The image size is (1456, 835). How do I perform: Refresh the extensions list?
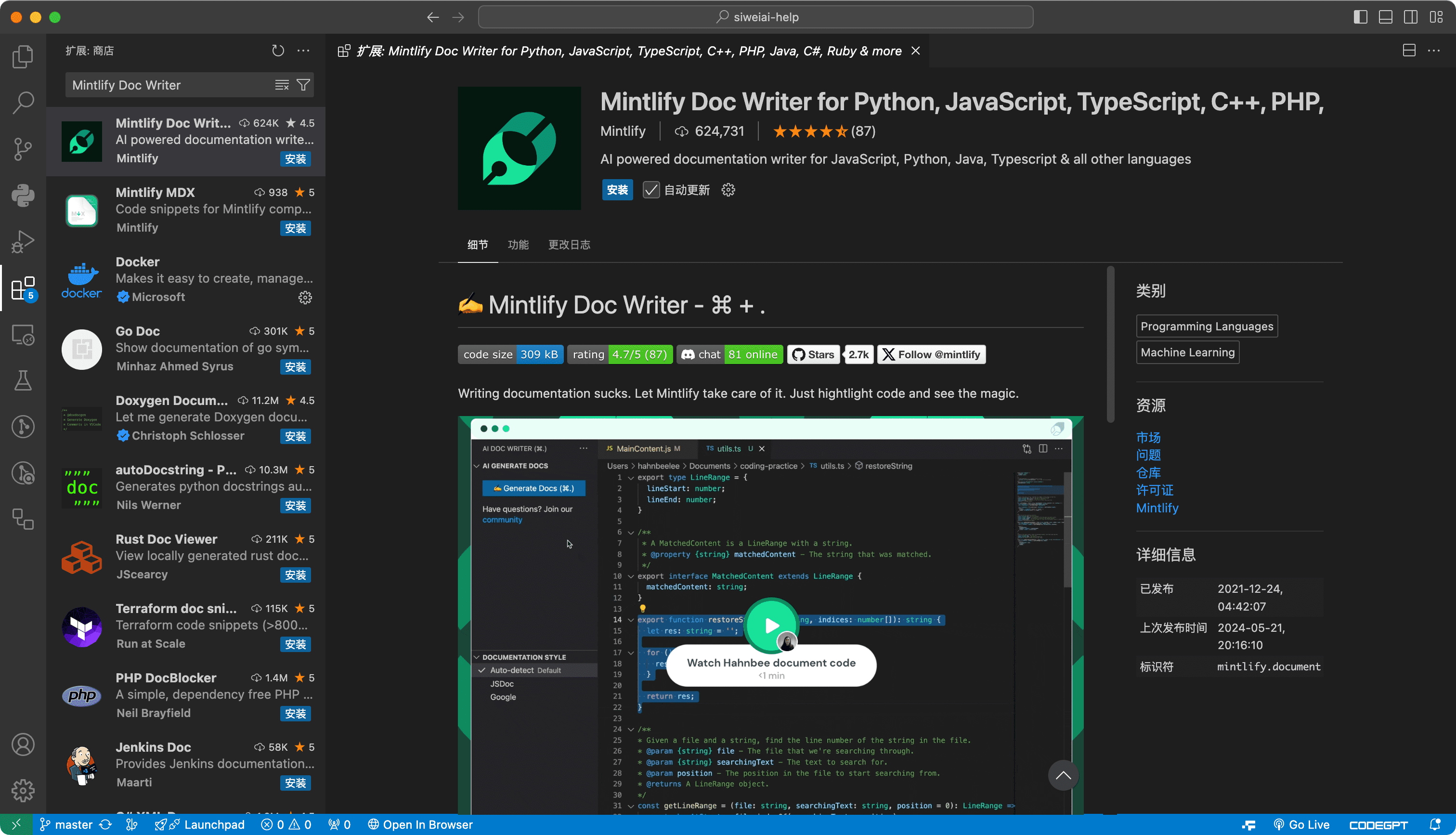point(278,51)
